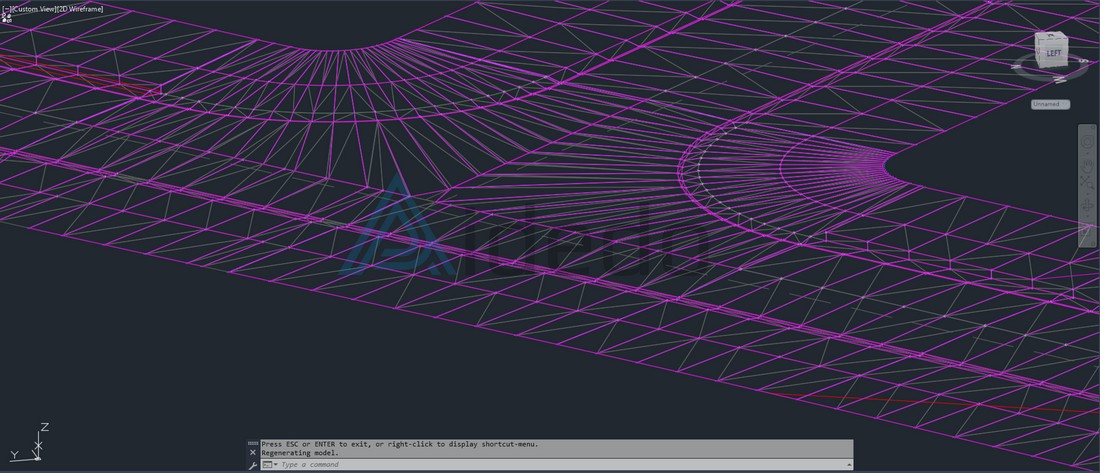Select Zoom Extents tool in navigation bar
The width and height of the screenshot is (1100, 473).
pos(1088,181)
